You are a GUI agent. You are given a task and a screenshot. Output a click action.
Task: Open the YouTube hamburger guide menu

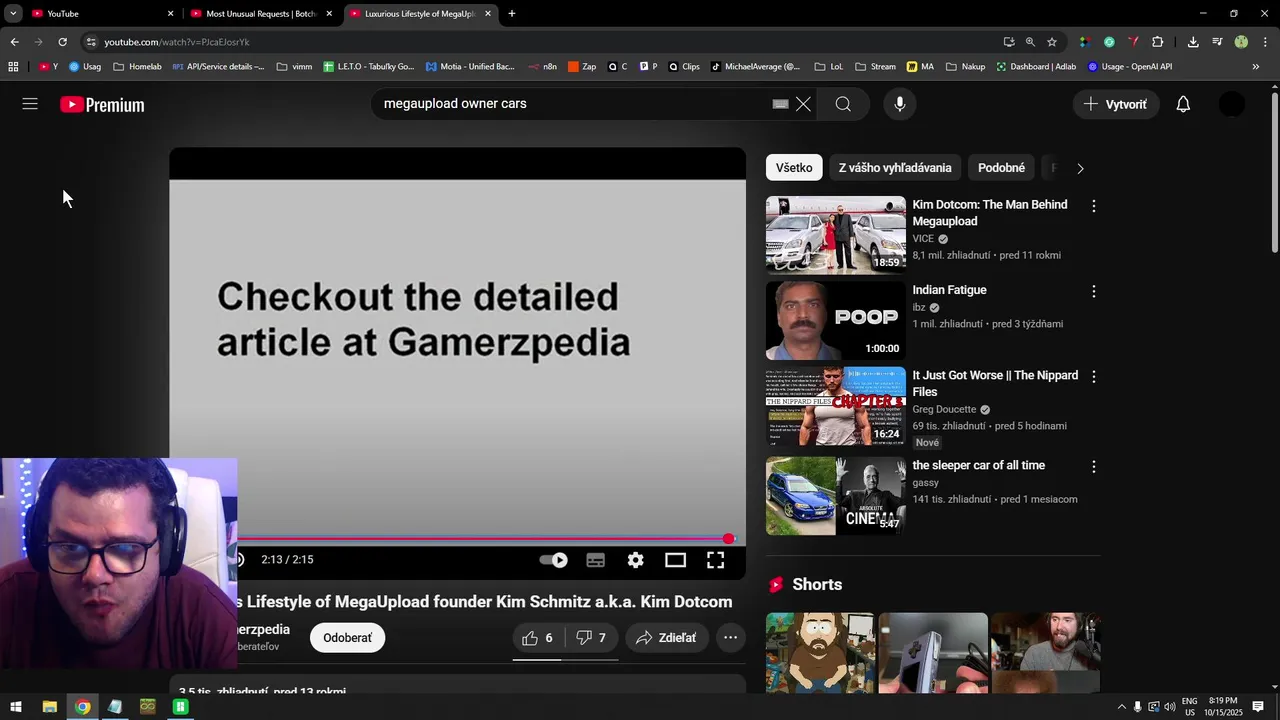pyautogui.click(x=30, y=104)
